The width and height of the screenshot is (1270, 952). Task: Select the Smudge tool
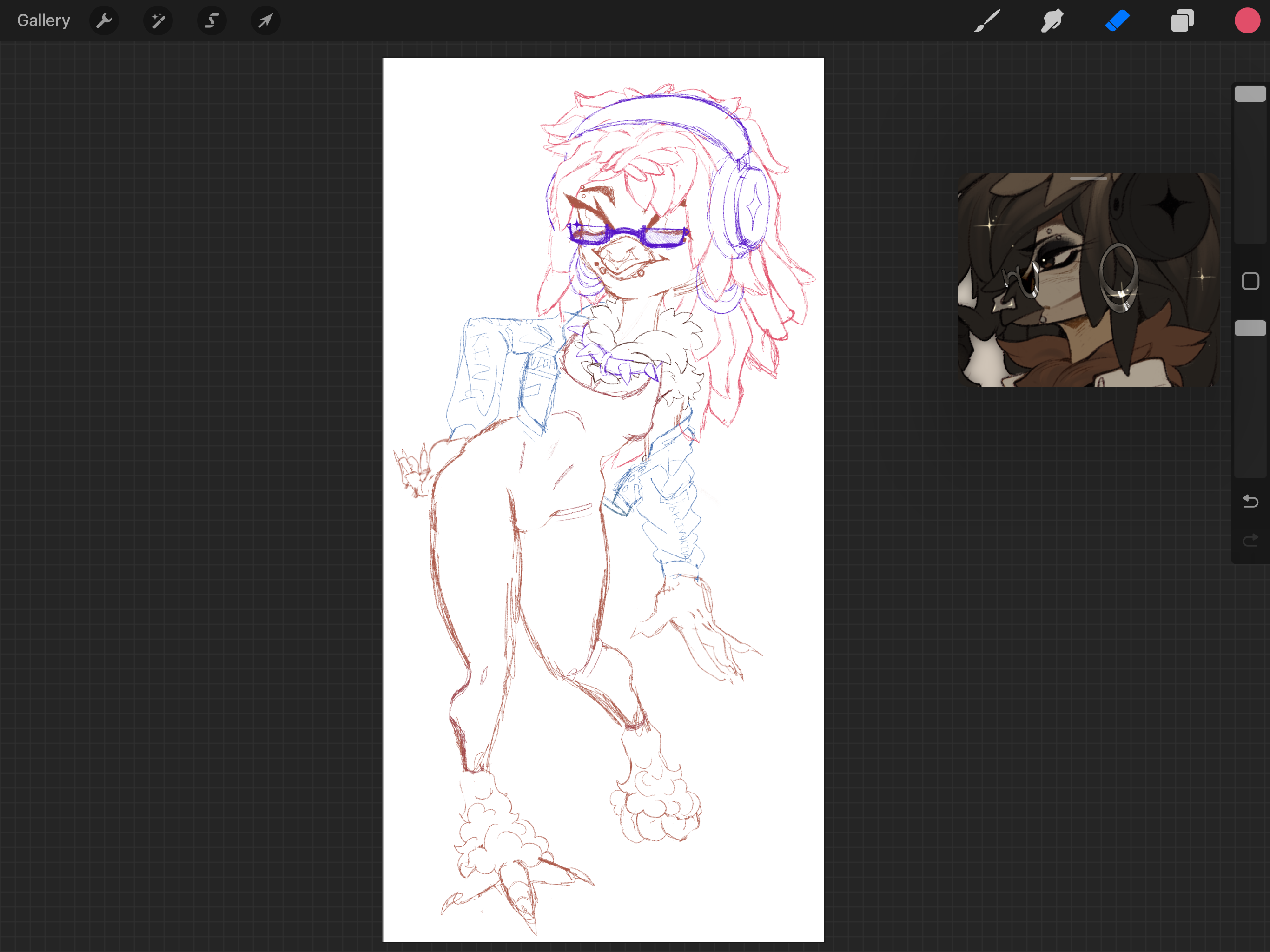coord(1052,21)
